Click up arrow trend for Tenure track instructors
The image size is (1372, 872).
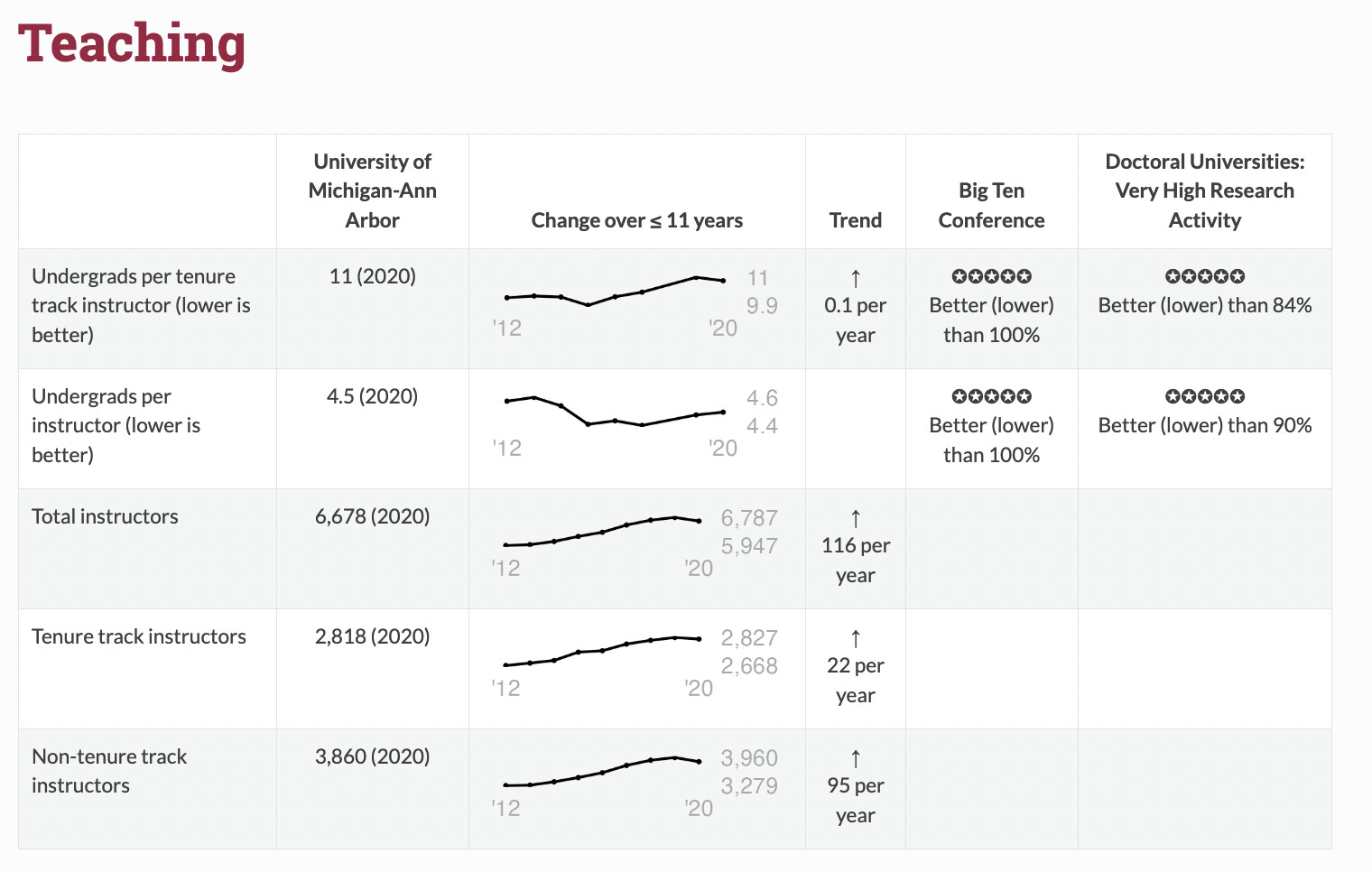[855, 638]
